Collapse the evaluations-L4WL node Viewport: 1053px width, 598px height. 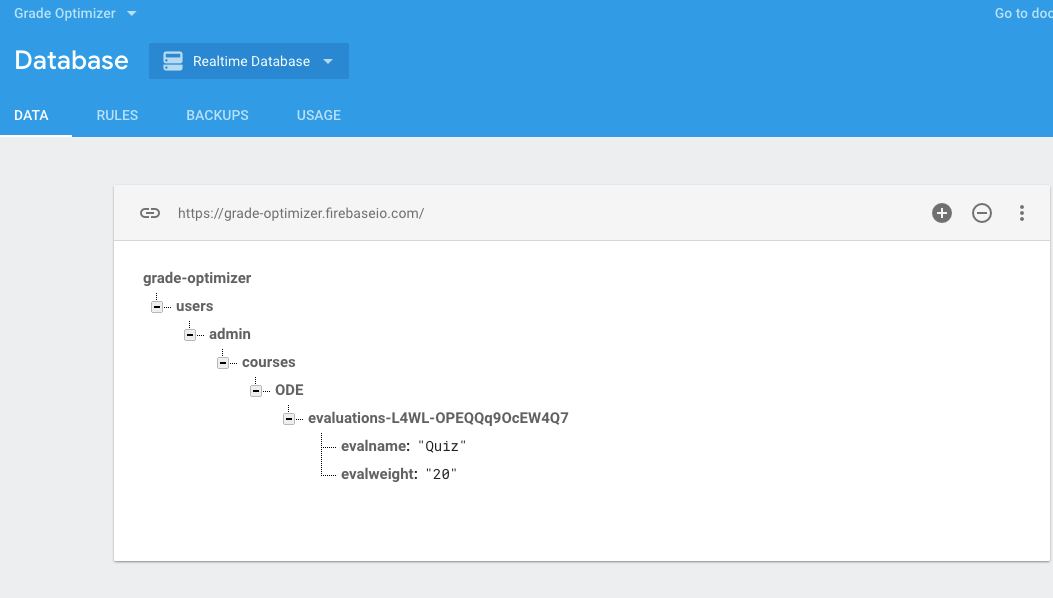coord(289,419)
